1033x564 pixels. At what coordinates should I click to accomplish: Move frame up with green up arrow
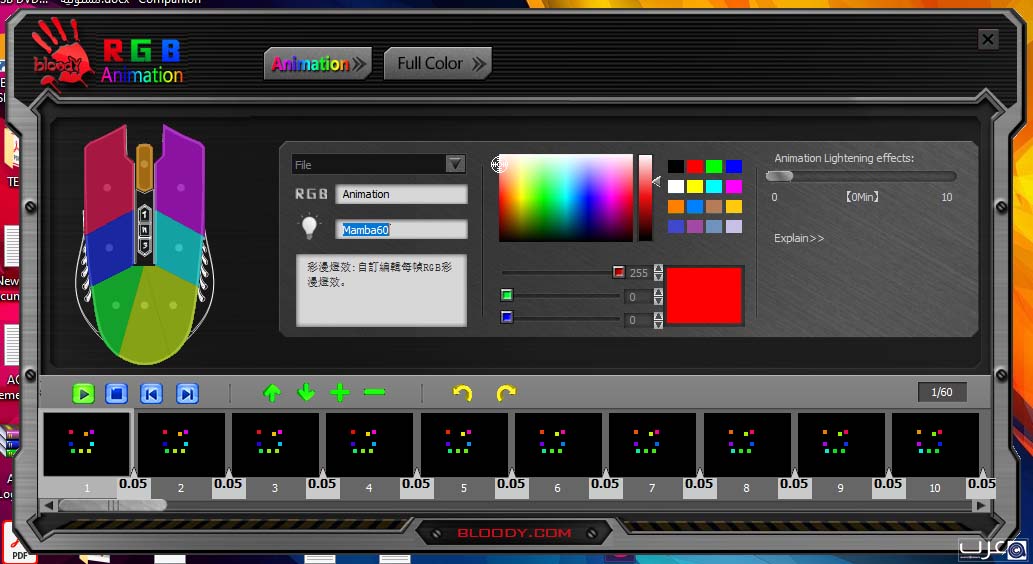(x=272, y=393)
